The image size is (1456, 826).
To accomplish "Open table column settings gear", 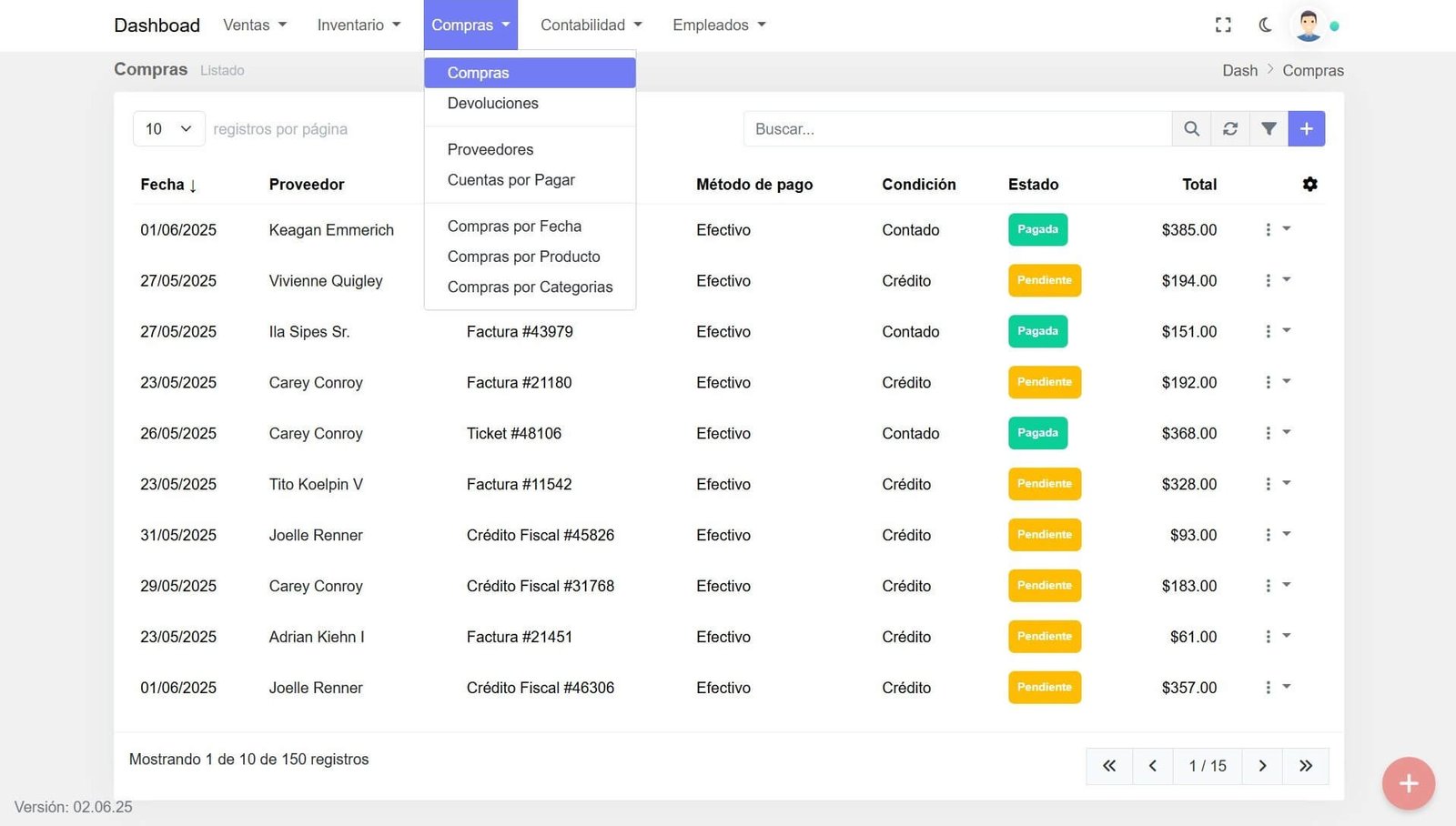I will 1309,185.
